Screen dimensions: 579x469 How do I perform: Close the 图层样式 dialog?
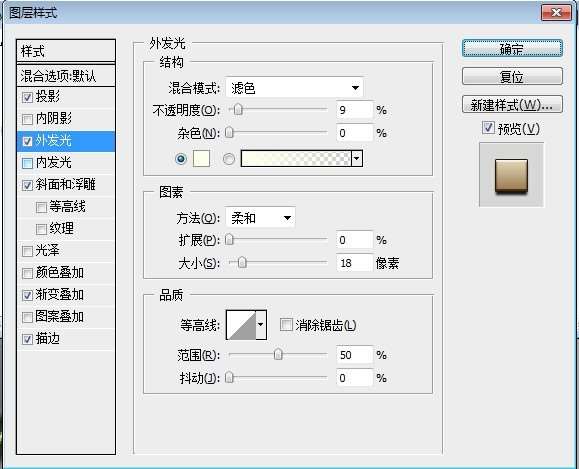tap(557, 13)
